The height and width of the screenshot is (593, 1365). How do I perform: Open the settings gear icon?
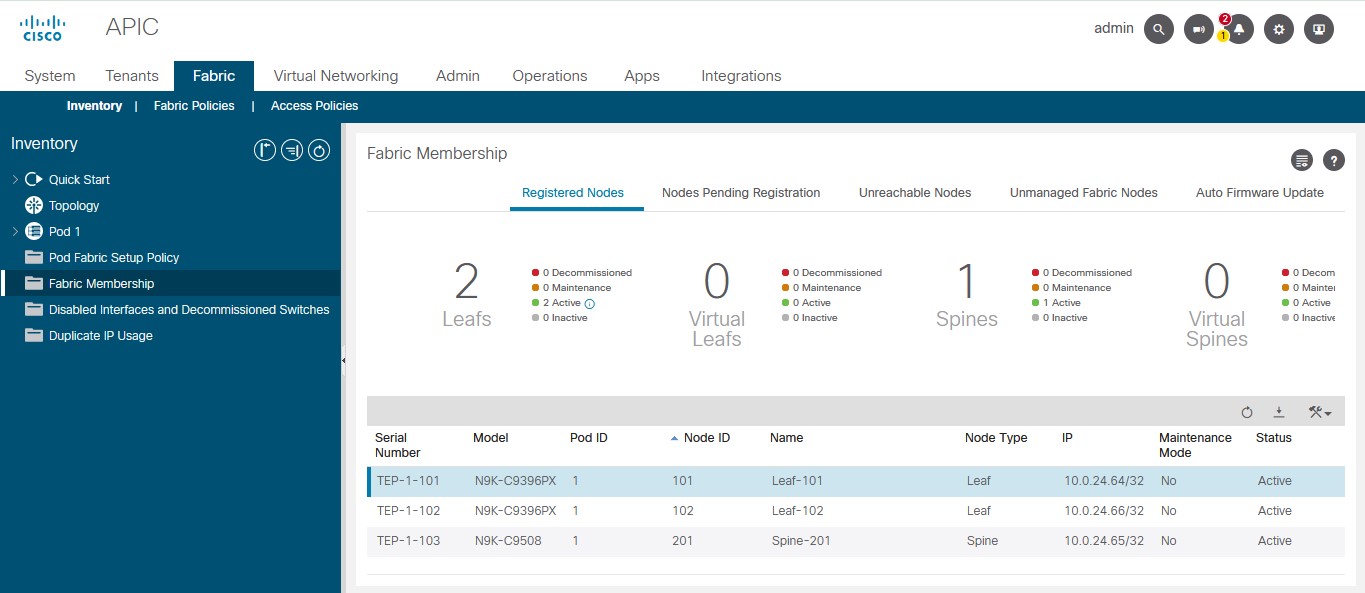[1279, 29]
